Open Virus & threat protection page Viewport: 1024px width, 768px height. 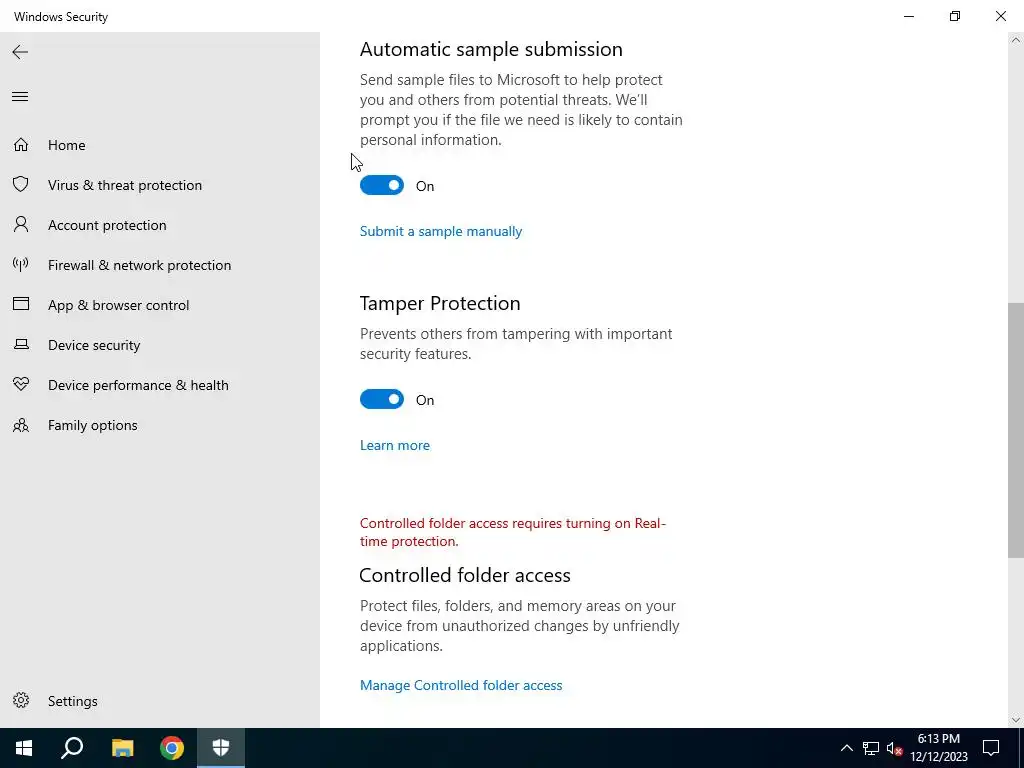point(125,185)
